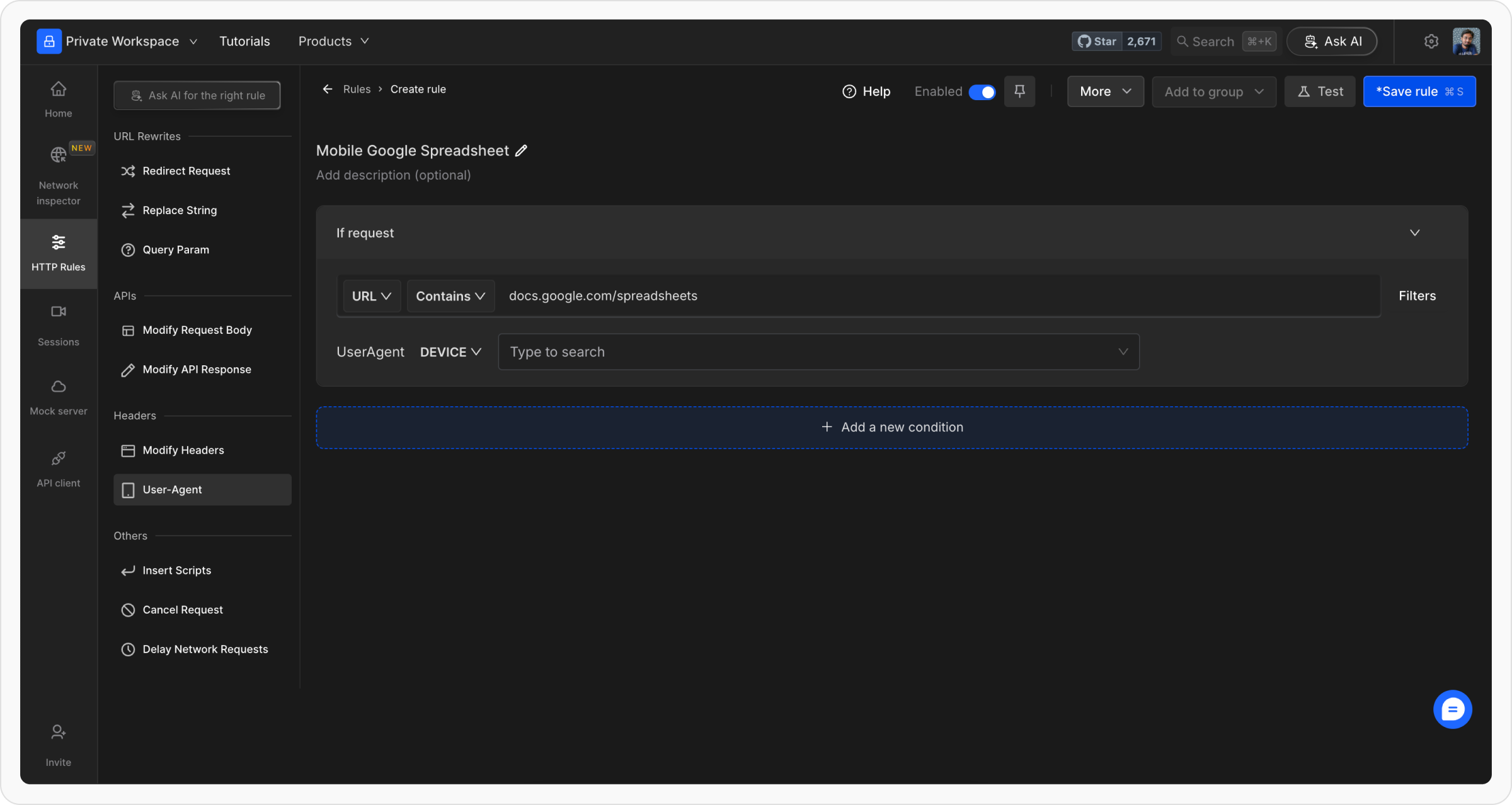Collapse the If request section
1512x805 pixels.
(x=1414, y=233)
